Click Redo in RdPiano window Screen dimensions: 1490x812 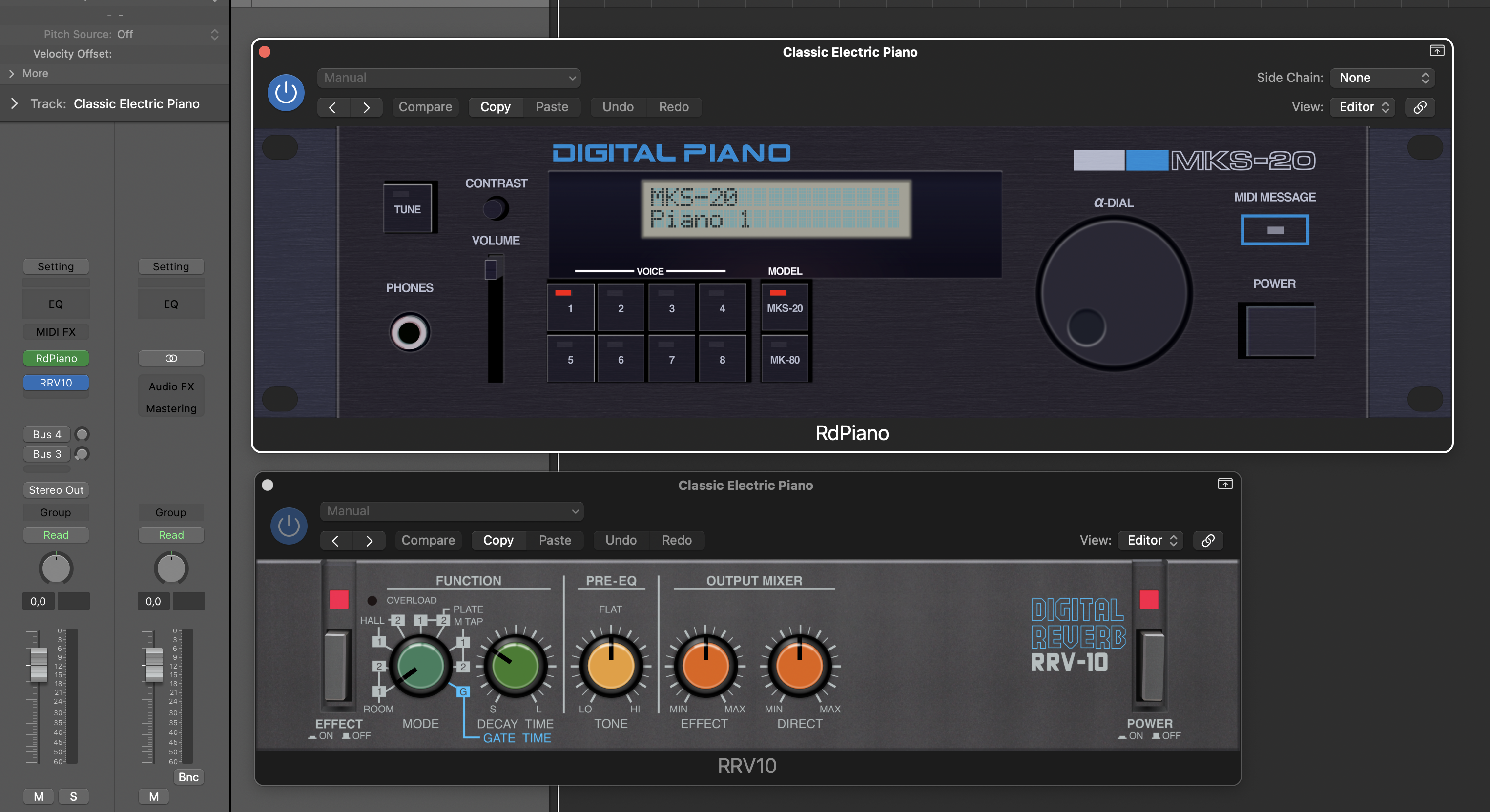(x=674, y=107)
